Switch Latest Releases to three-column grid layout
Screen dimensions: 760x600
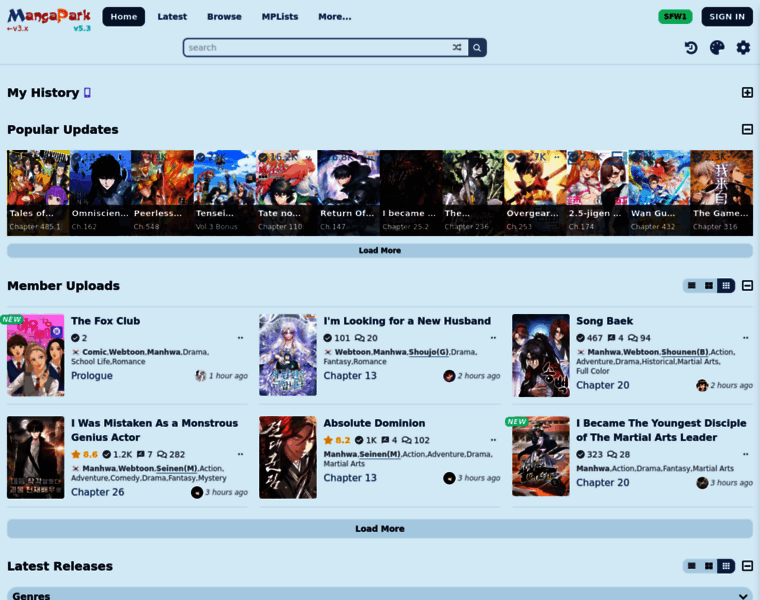coord(726,566)
